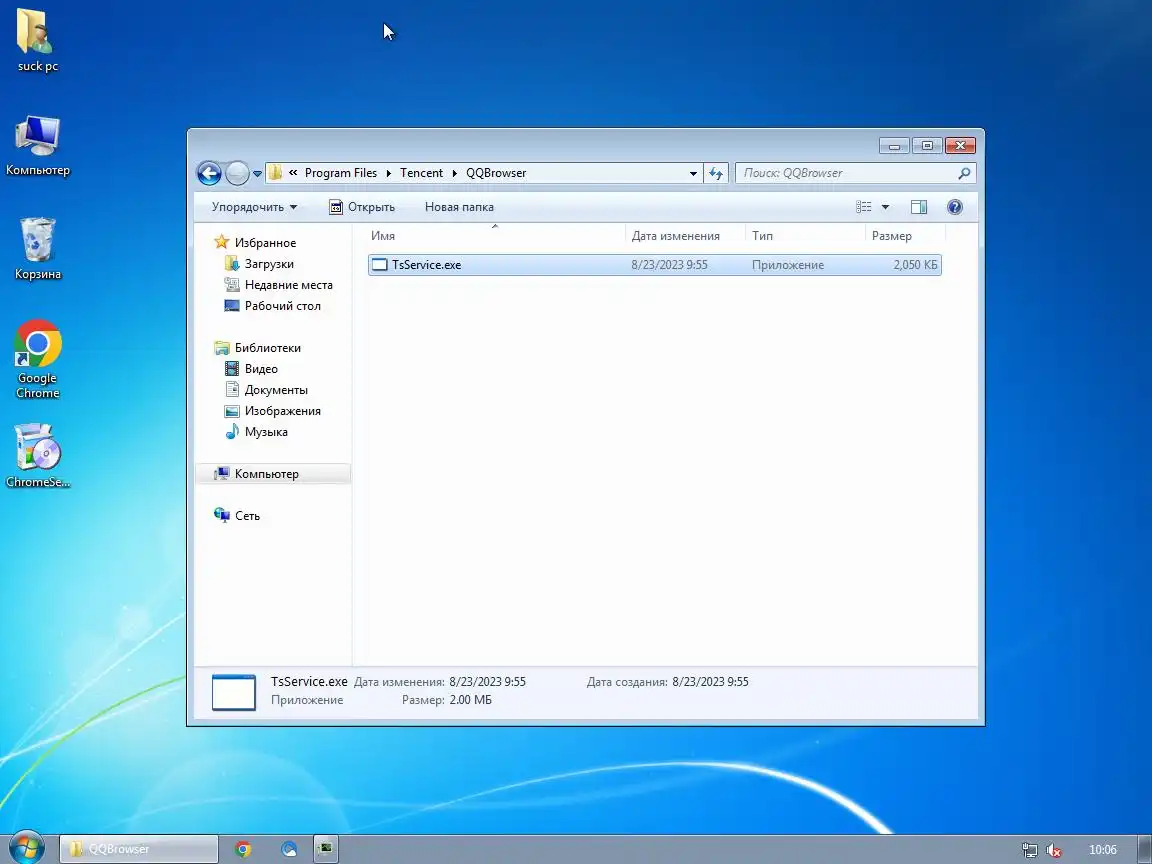Refresh the QQBrowser folder view

coord(716,173)
